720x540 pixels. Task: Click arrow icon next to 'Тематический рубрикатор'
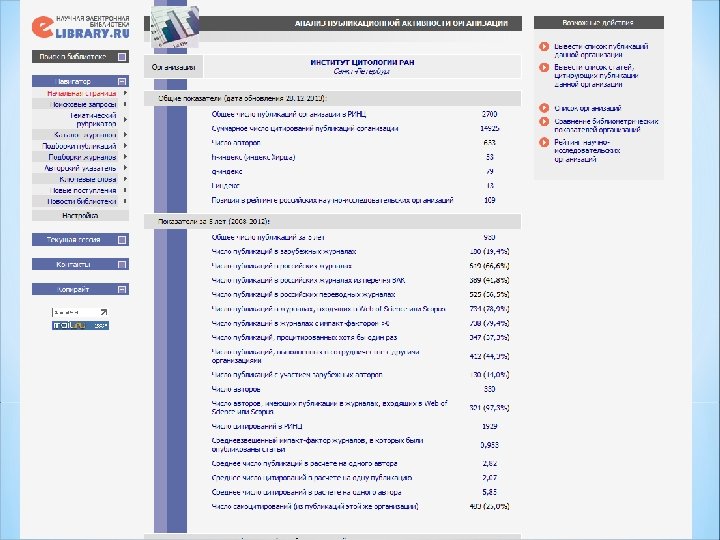(x=125, y=120)
